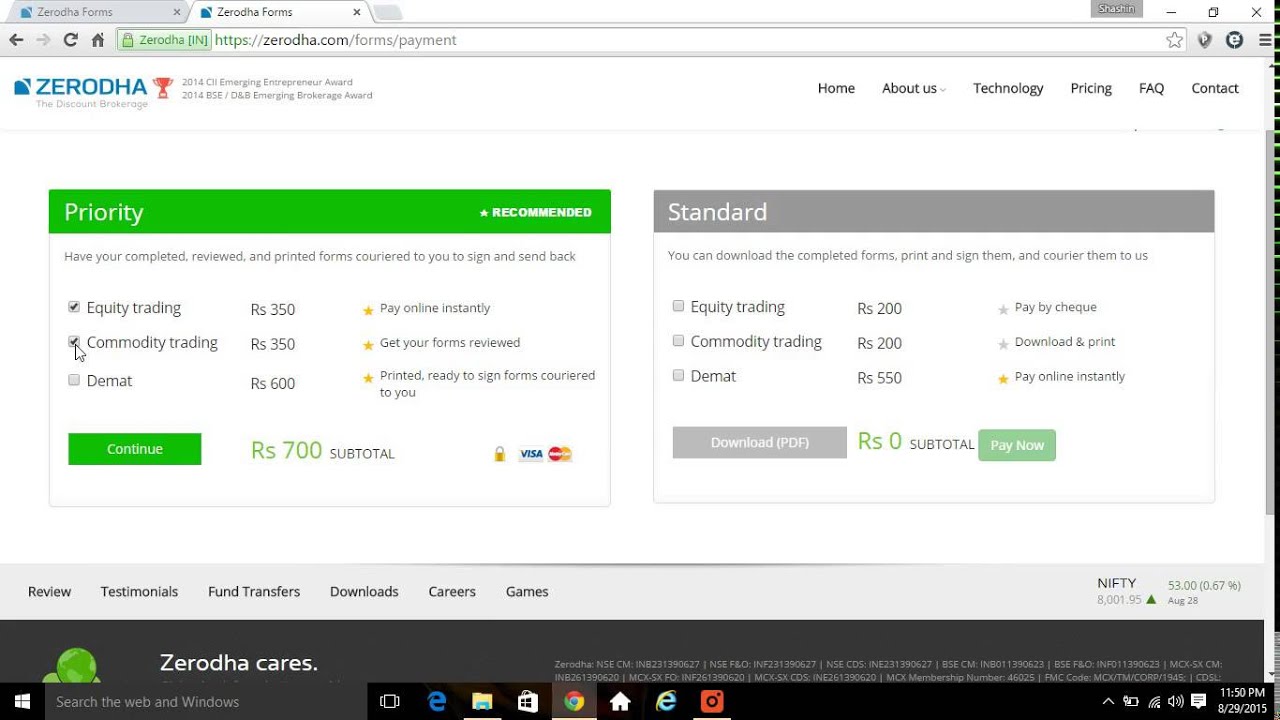This screenshot has width=1280, height=720.
Task: Open the house icon taskbar app
Action: (x=620, y=702)
